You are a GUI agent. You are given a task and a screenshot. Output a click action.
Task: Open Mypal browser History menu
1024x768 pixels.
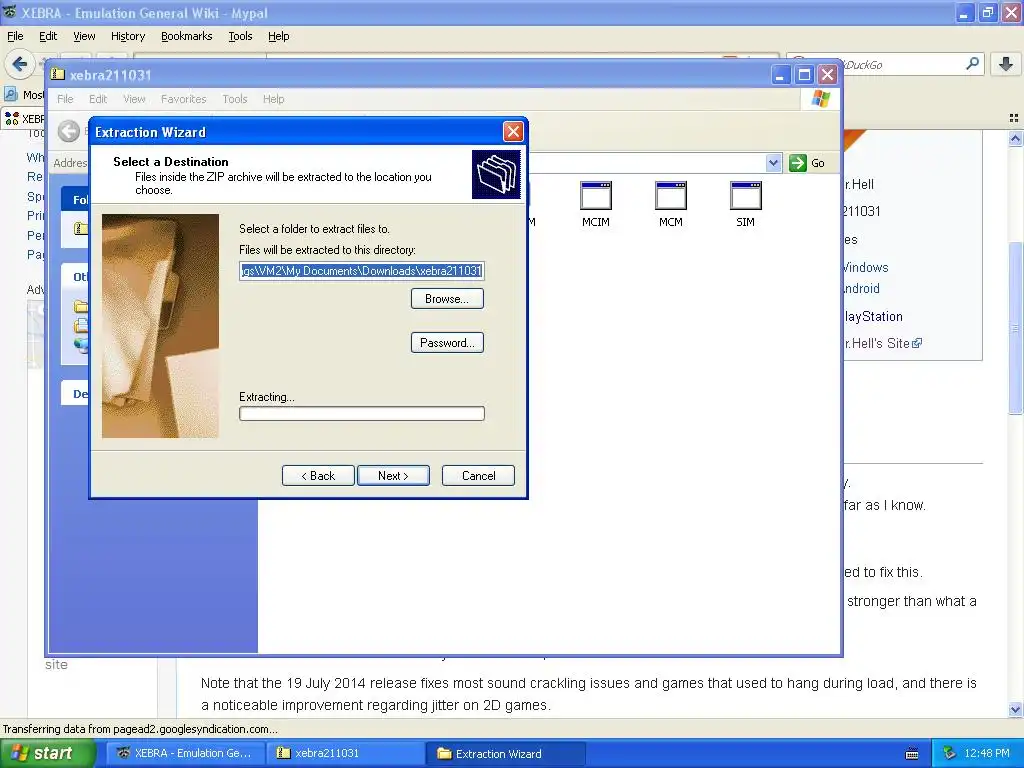click(128, 36)
